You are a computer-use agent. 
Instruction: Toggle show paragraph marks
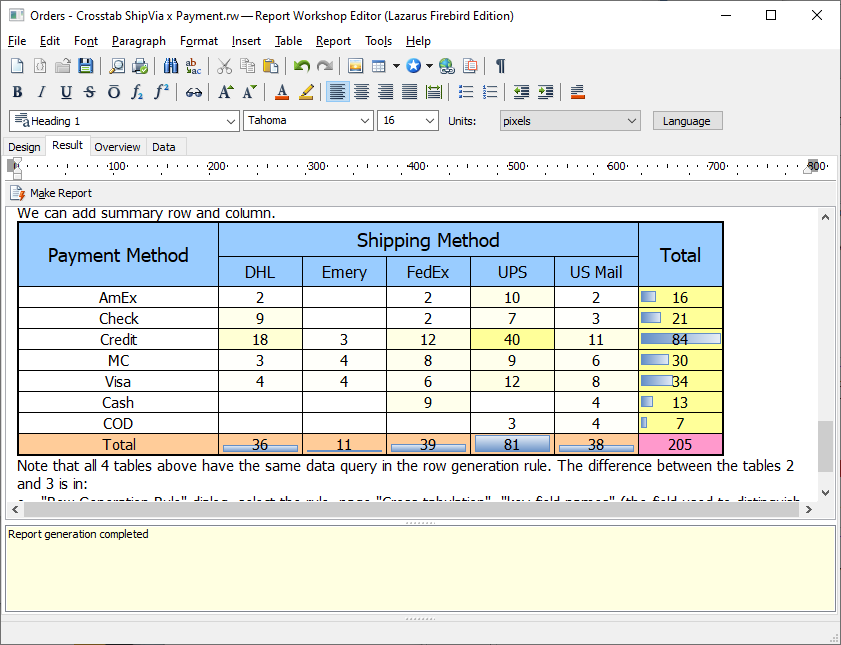pos(500,66)
